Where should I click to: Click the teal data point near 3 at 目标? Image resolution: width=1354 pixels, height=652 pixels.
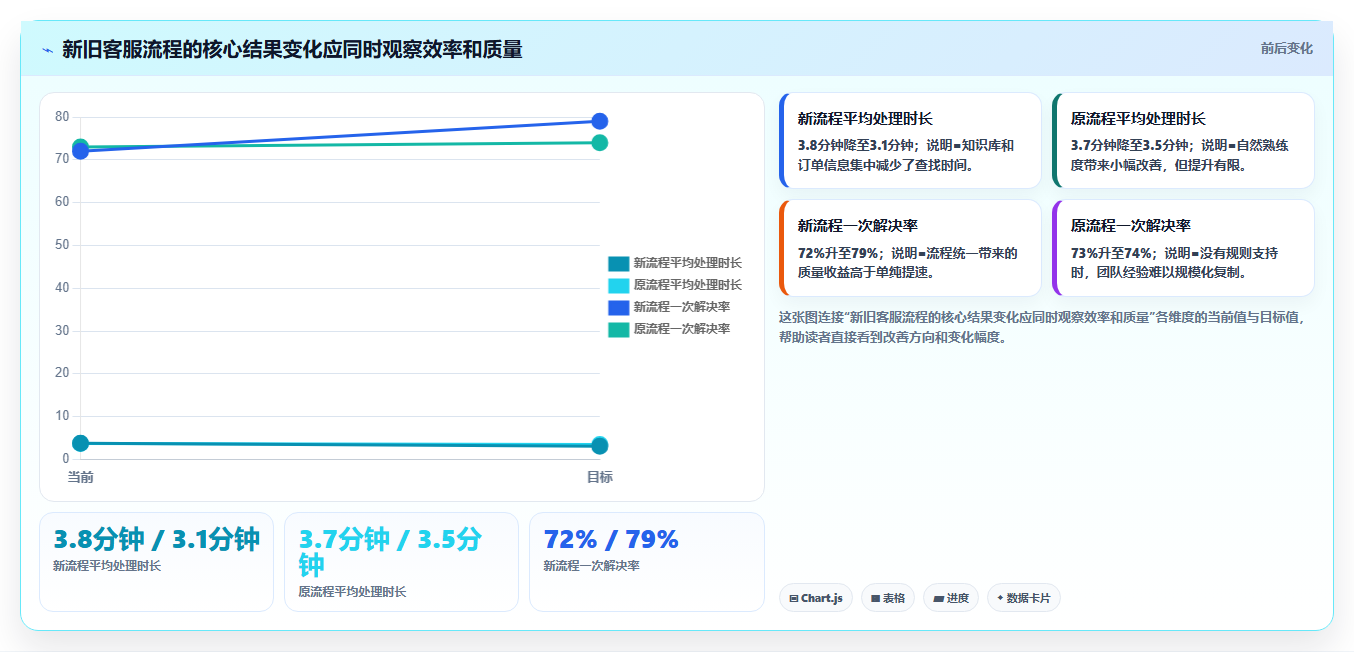(600, 446)
